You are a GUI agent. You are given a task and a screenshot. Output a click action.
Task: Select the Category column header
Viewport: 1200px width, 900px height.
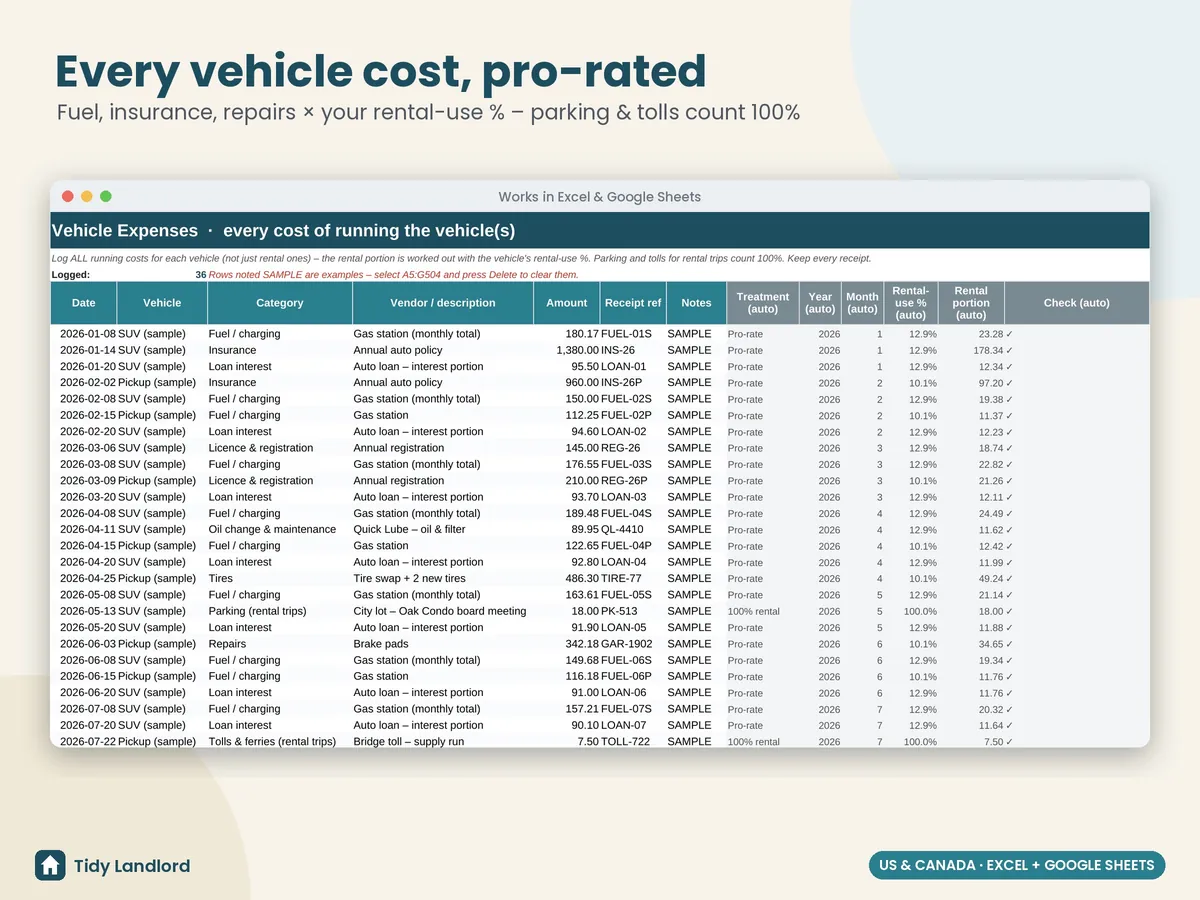coord(280,303)
